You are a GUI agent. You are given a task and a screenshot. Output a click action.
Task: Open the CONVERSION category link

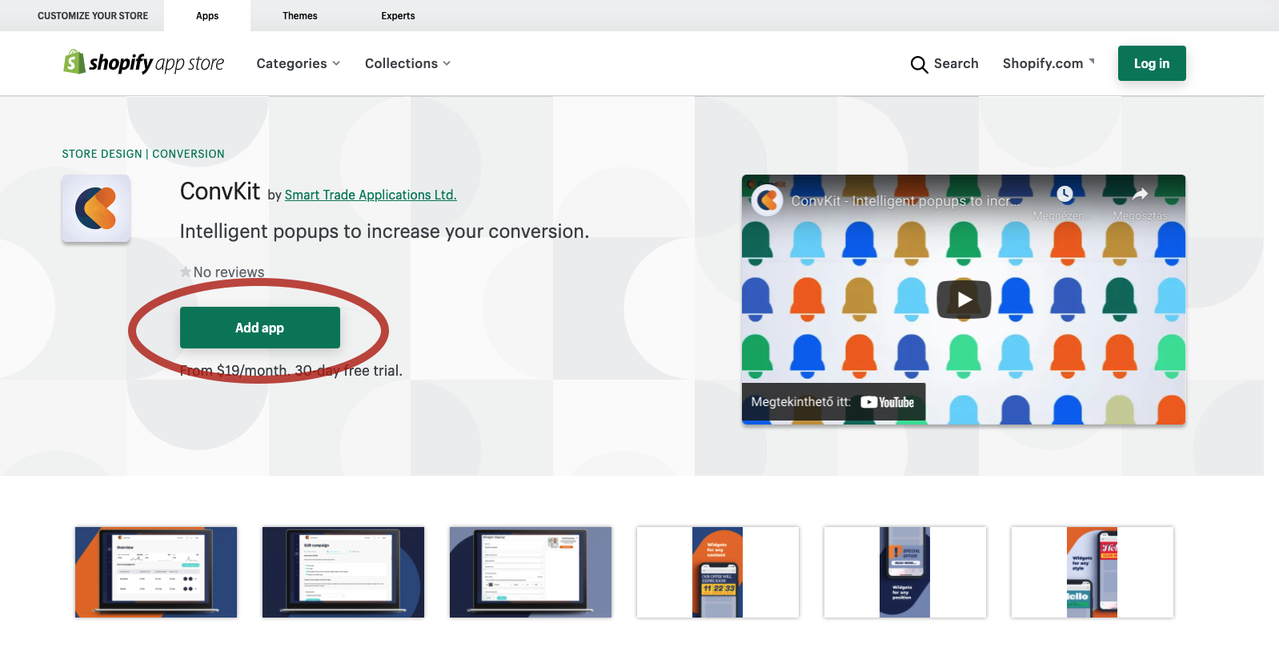pos(188,154)
